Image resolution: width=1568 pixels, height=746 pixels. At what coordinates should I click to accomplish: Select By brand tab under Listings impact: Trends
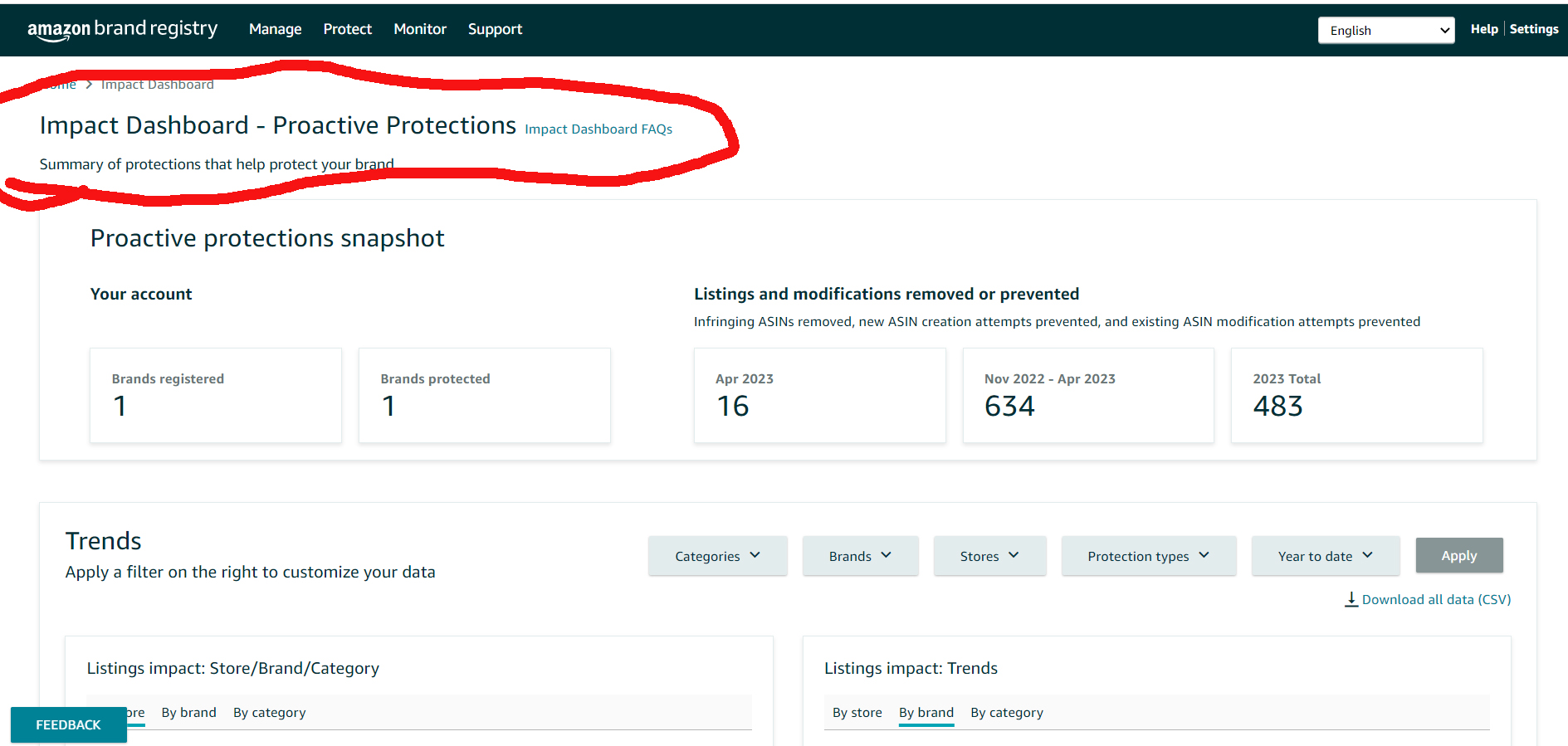pos(926,712)
